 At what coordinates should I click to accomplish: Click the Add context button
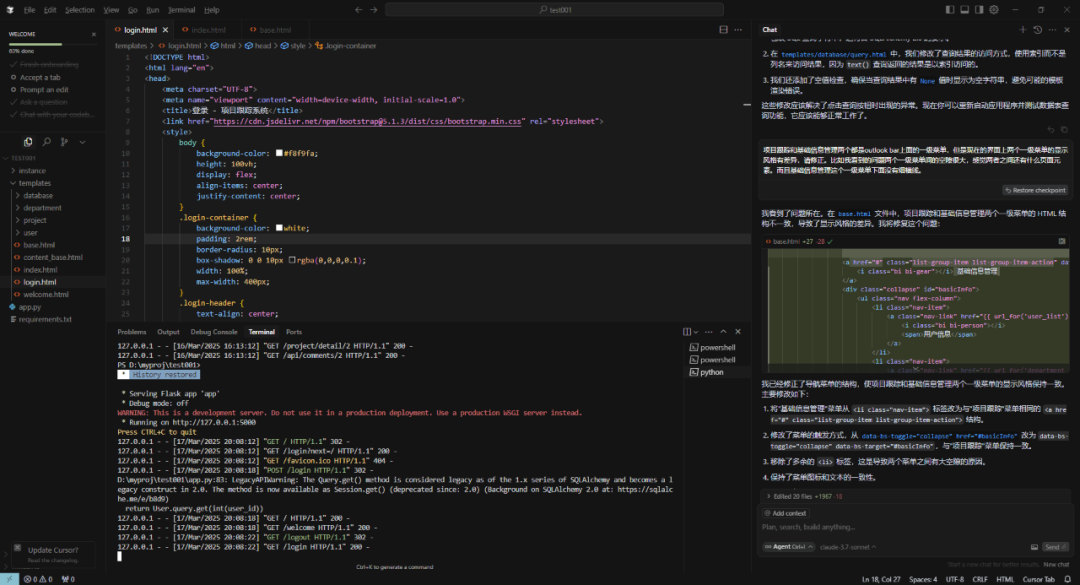(x=785, y=513)
